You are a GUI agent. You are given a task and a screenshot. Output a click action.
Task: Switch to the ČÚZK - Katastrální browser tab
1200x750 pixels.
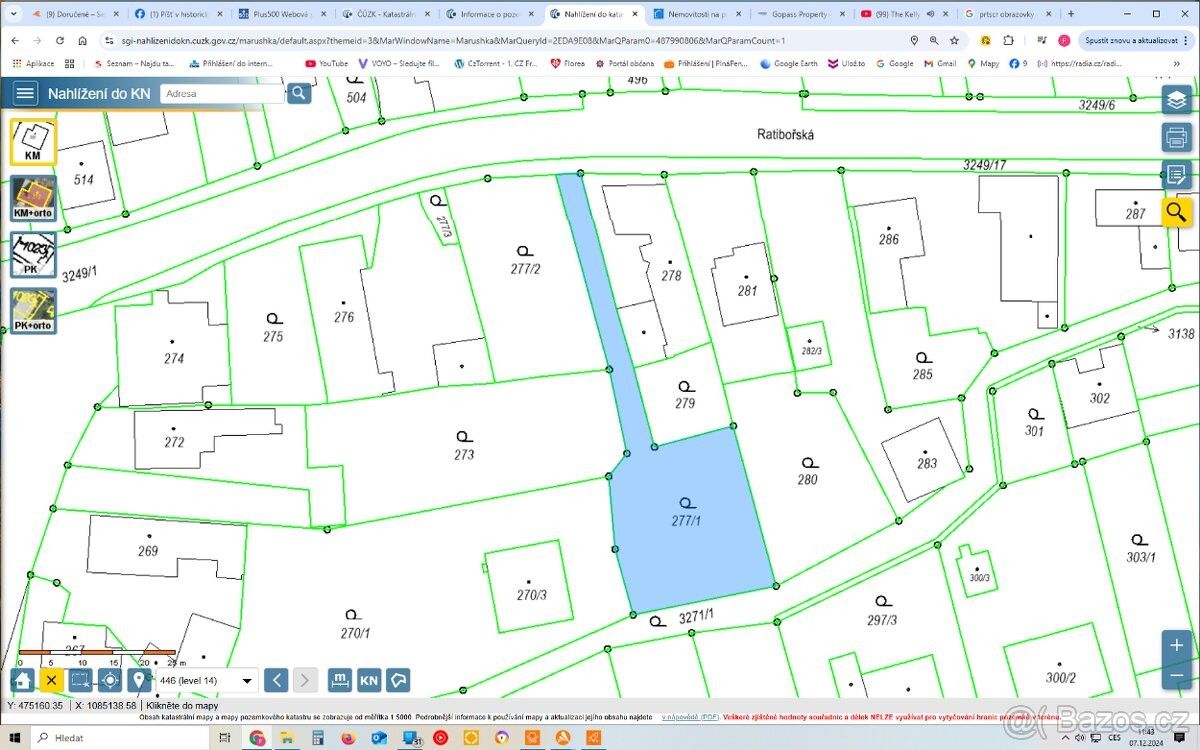(x=383, y=15)
